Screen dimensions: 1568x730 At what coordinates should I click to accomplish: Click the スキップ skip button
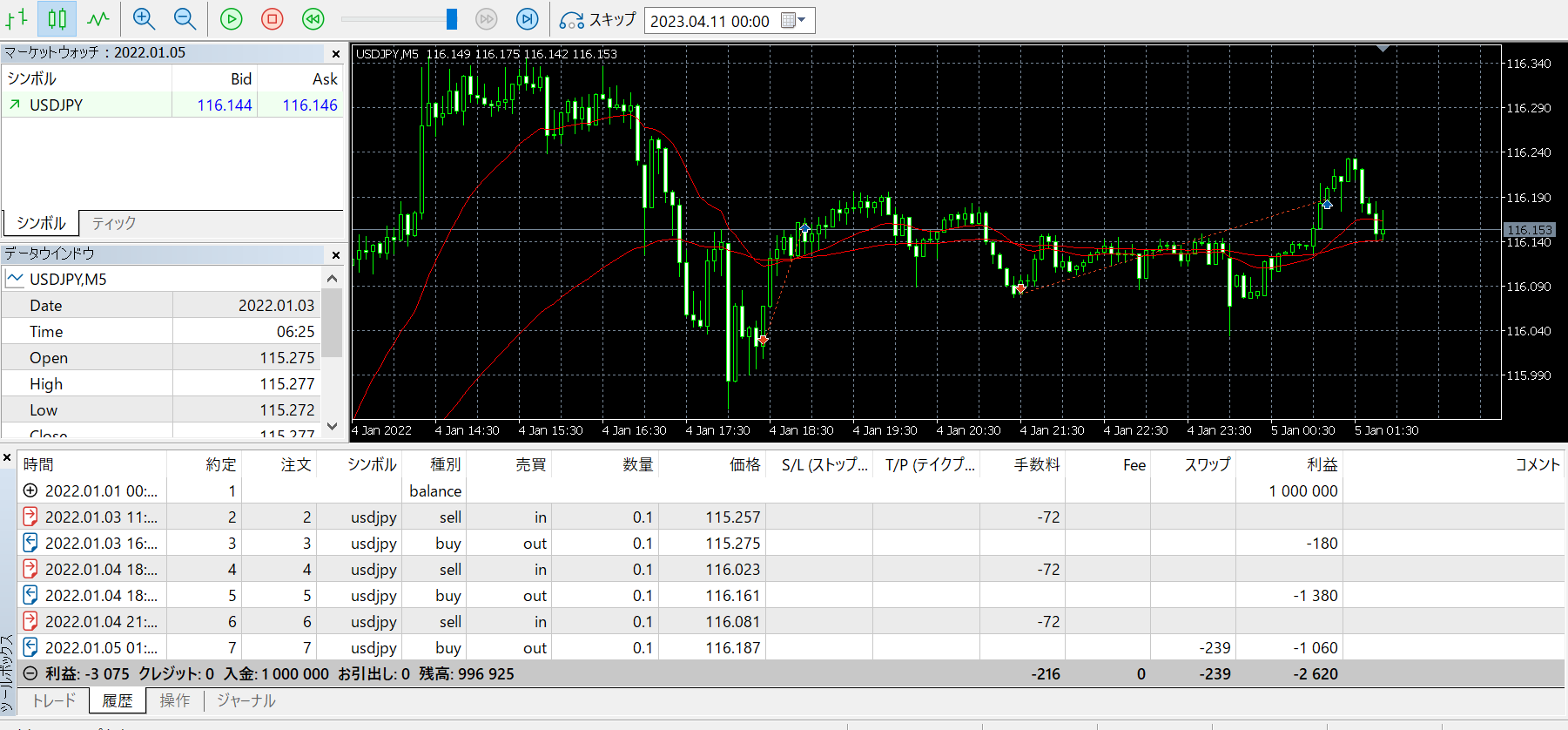coord(598,19)
